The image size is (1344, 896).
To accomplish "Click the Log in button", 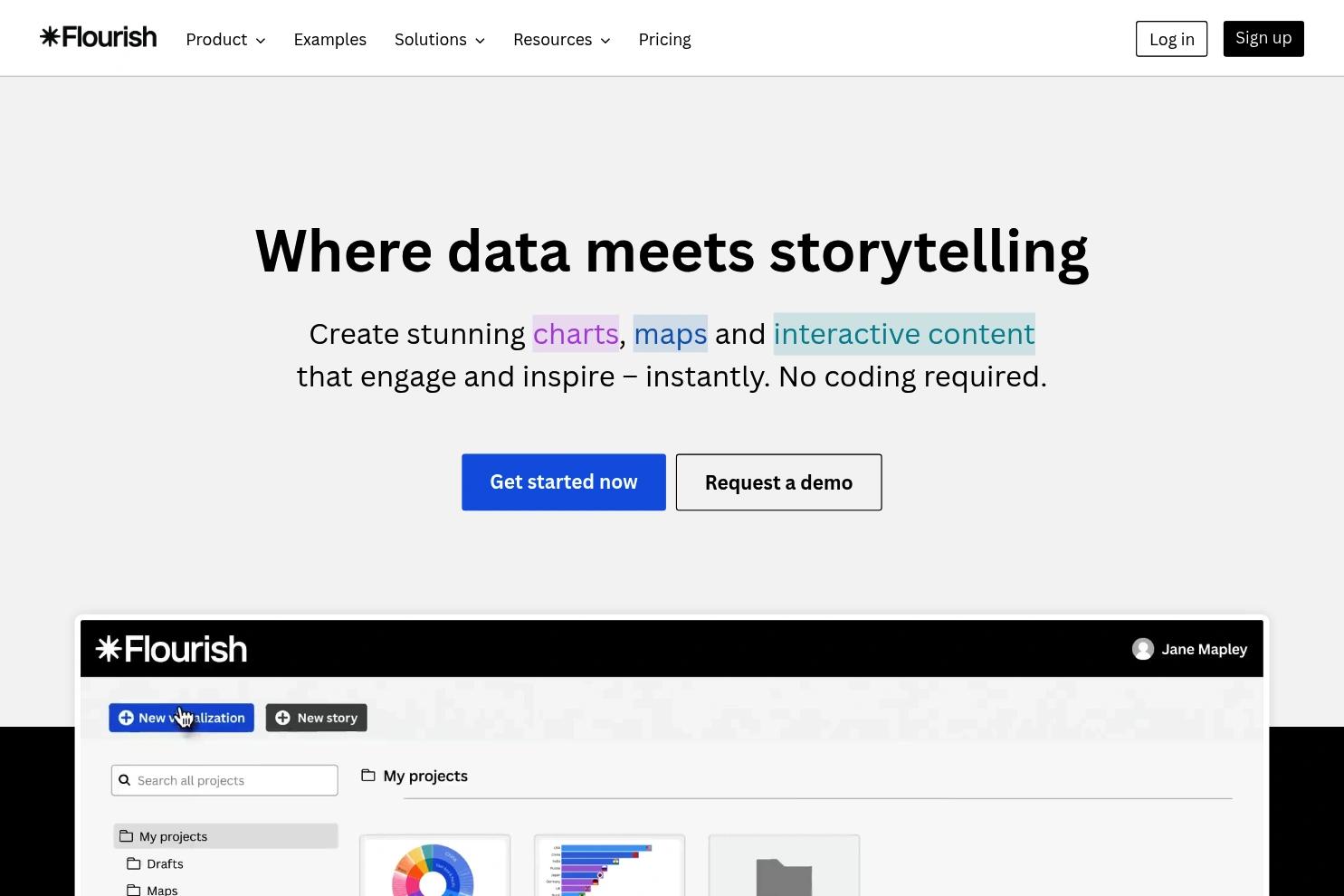I will (1171, 39).
